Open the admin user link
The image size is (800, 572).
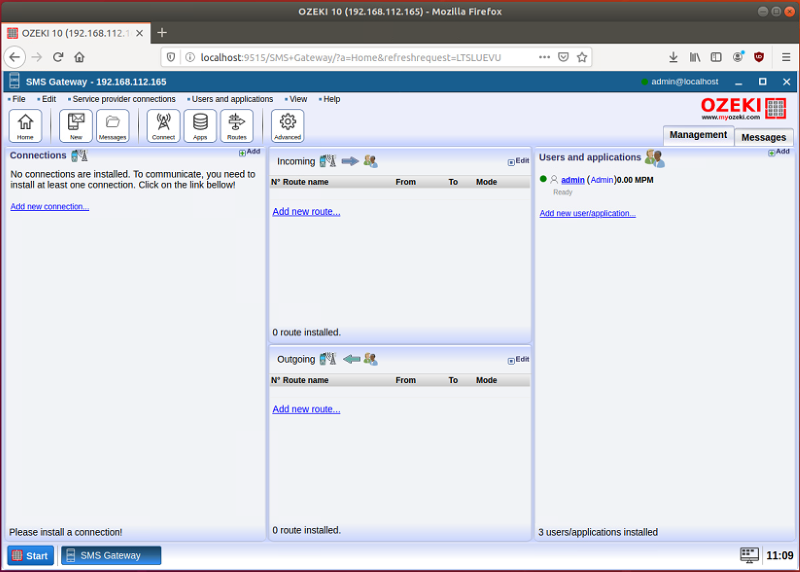(572, 180)
